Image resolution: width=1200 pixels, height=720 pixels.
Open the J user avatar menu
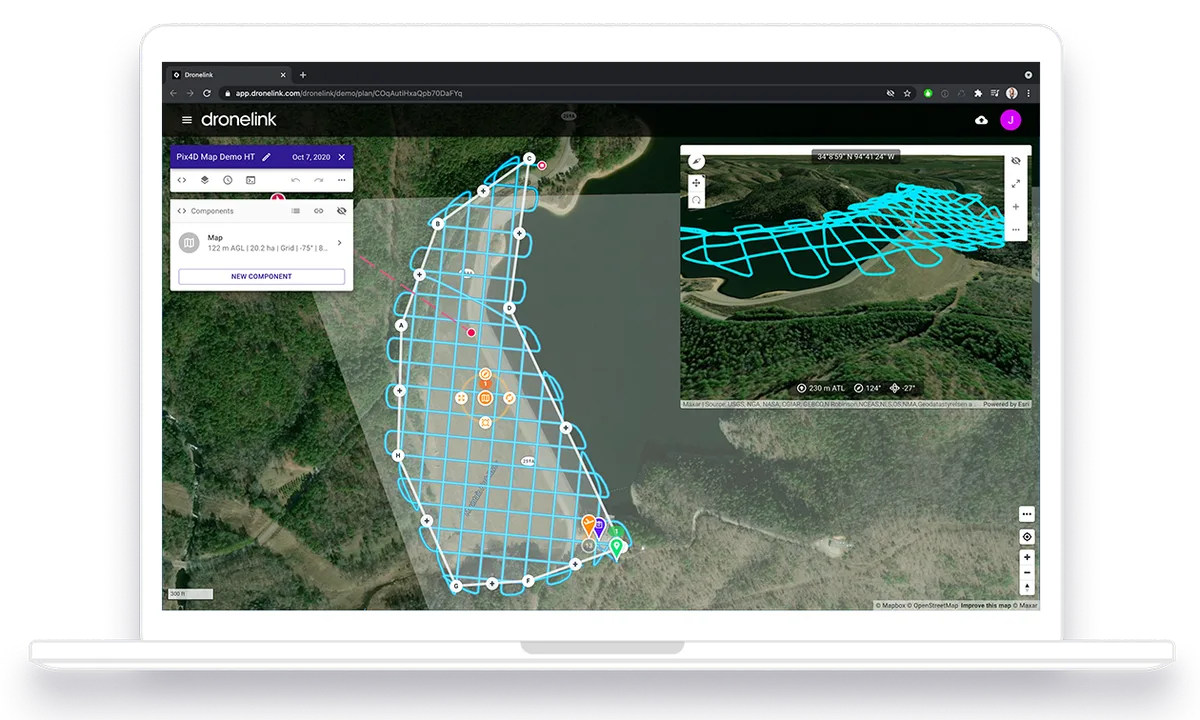1011,120
